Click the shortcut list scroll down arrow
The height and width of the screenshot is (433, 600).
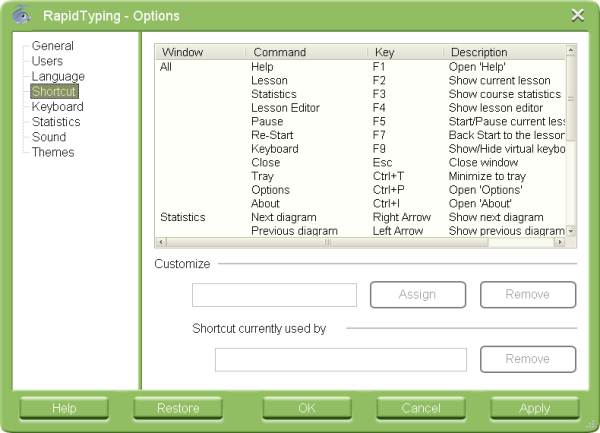coord(571,232)
